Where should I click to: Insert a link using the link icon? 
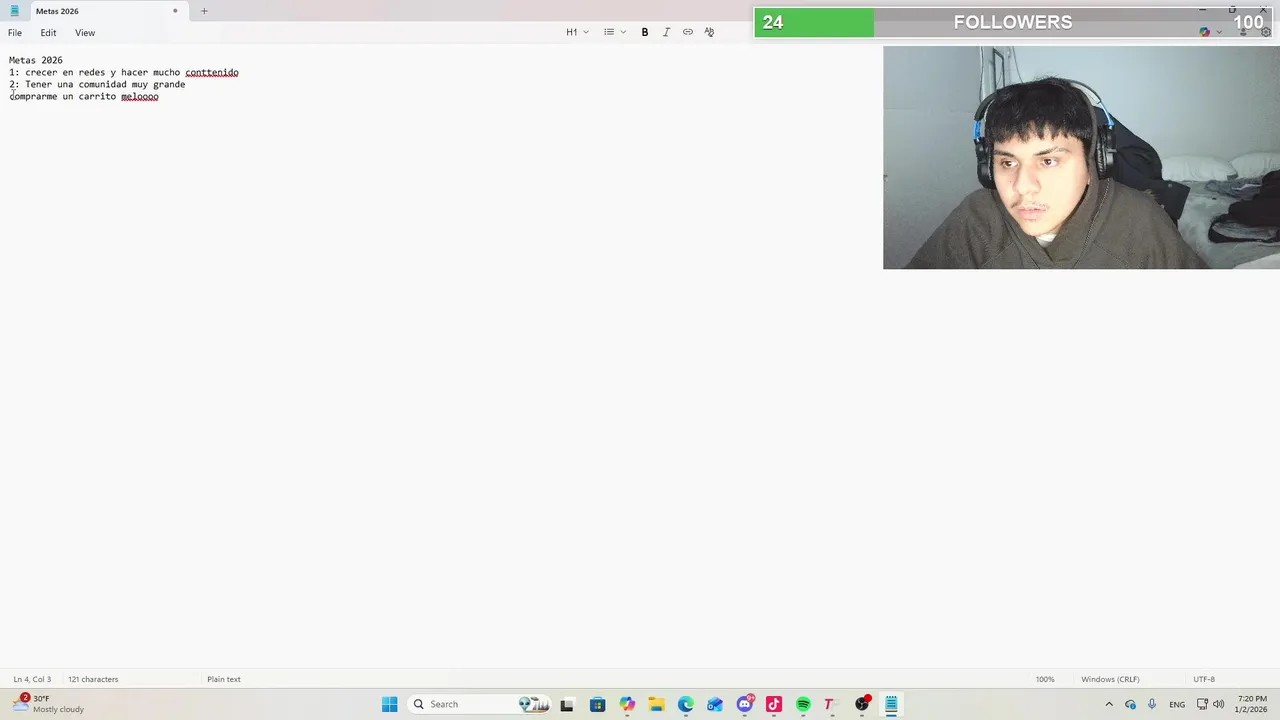coord(688,32)
